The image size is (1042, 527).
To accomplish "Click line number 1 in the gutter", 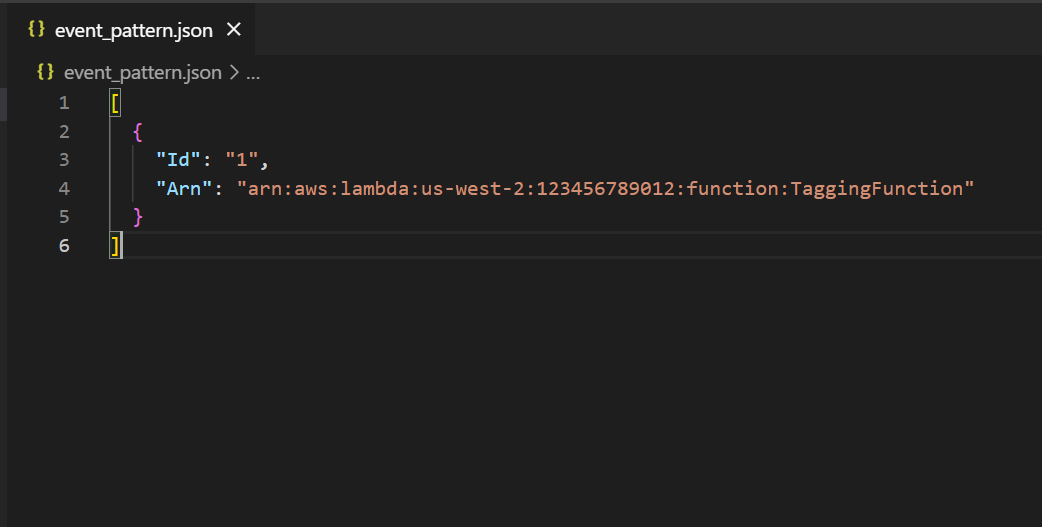I will tap(64, 103).
